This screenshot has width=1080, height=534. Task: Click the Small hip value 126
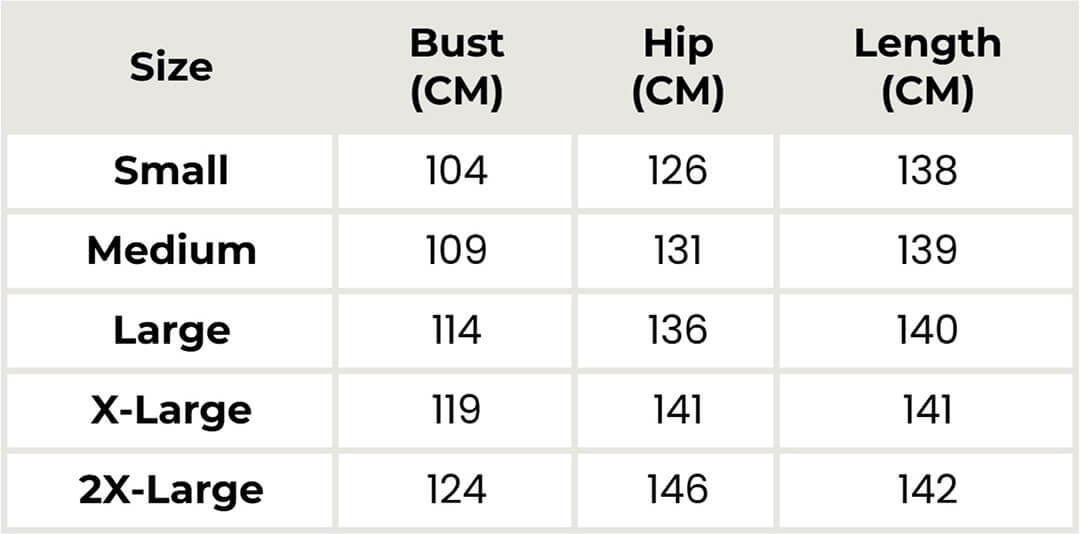[678, 170]
